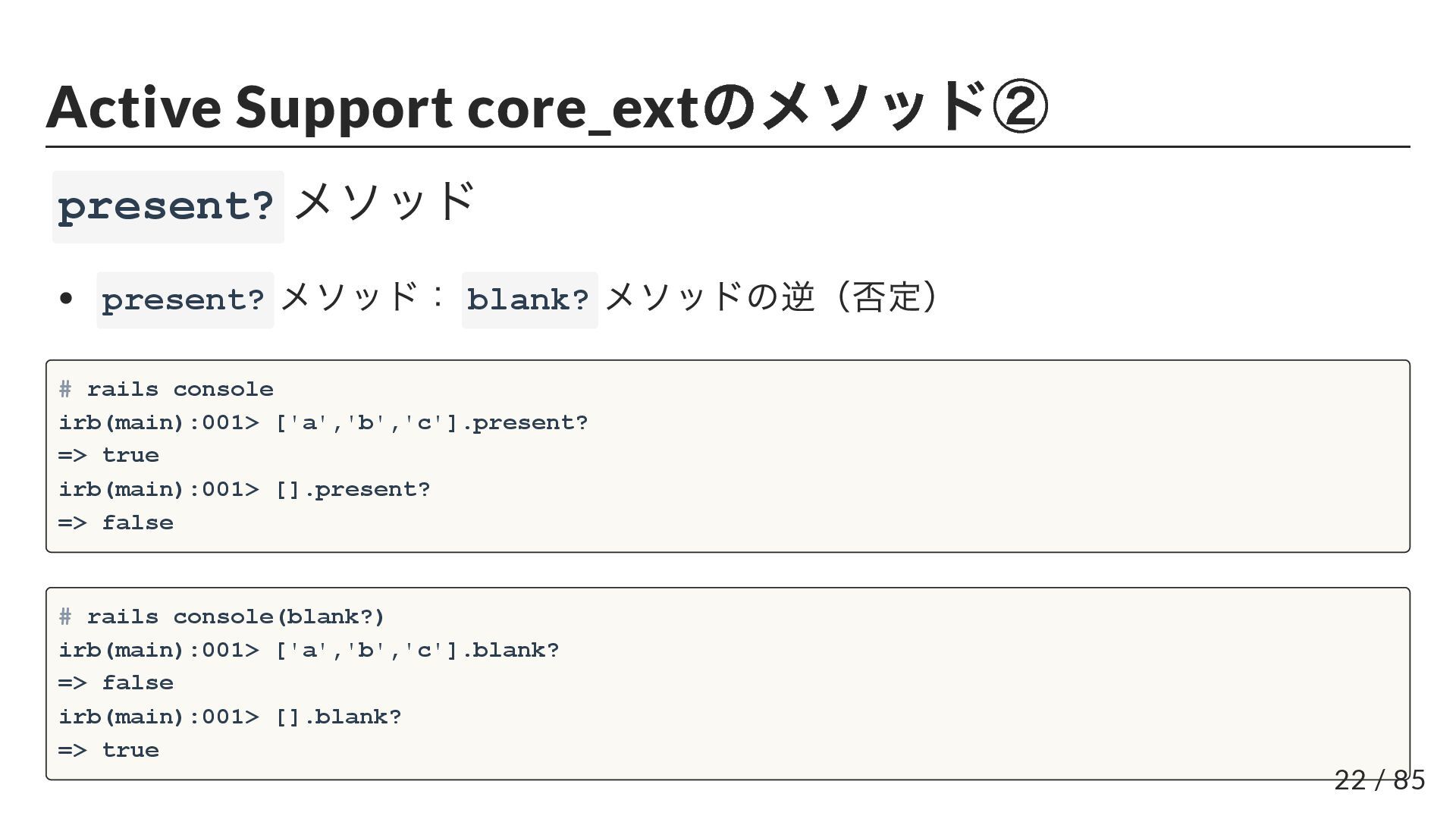Image resolution: width=1456 pixels, height=819 pixels.
Task: Click the bullet point dot
Action: [x=66, y=299]
